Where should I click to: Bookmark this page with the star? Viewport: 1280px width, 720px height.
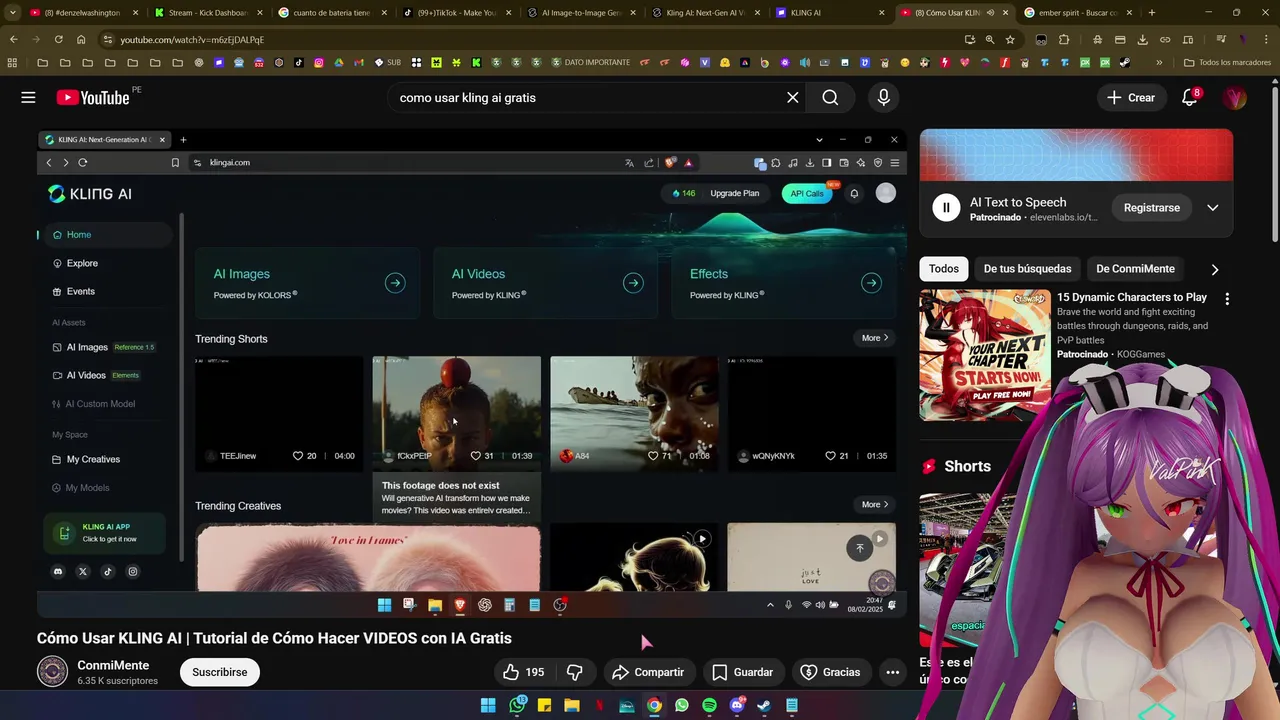click(x=1010, y=39)
